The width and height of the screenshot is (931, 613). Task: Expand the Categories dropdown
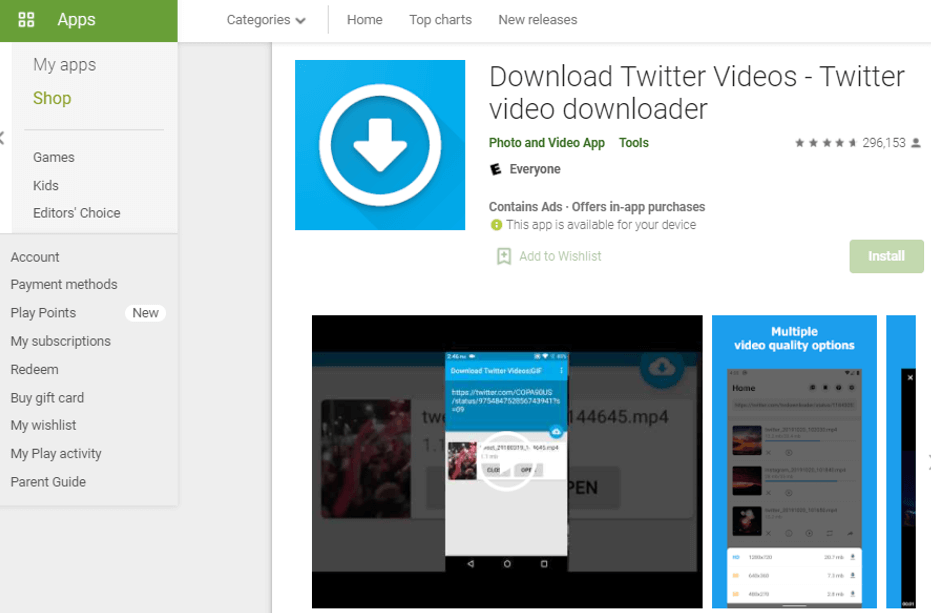coord(266,19)
